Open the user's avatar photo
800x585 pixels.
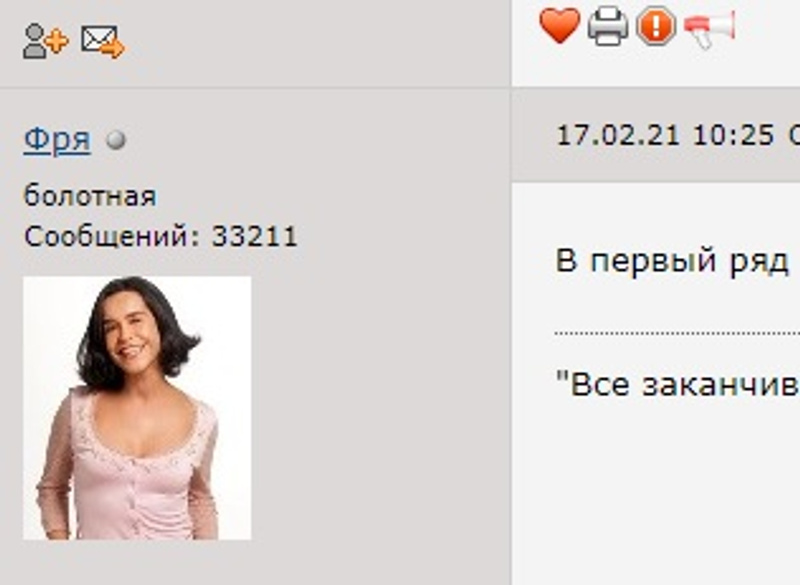click(x=137, y=408)
